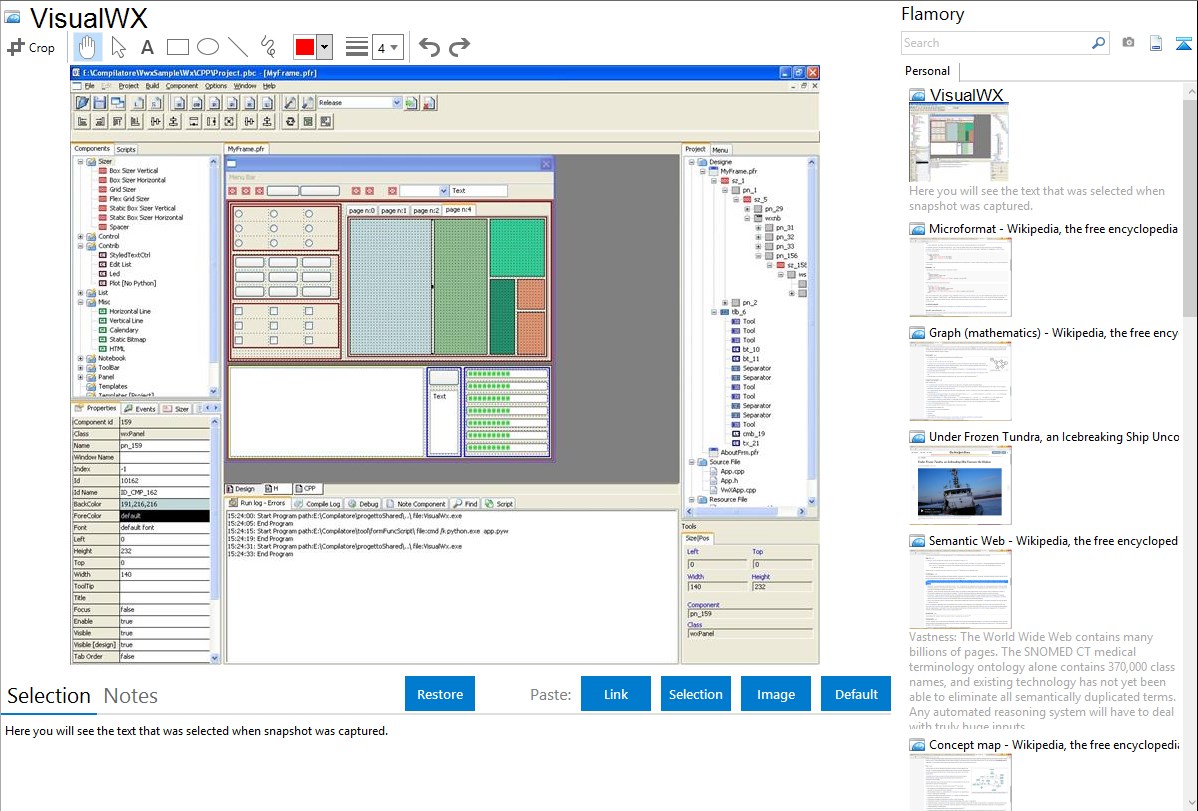Pick the rectangle drawing tool
Image resolution: width=1198 pixels, height=811 pixels.
pyautogui.click(x=177, y=47)
